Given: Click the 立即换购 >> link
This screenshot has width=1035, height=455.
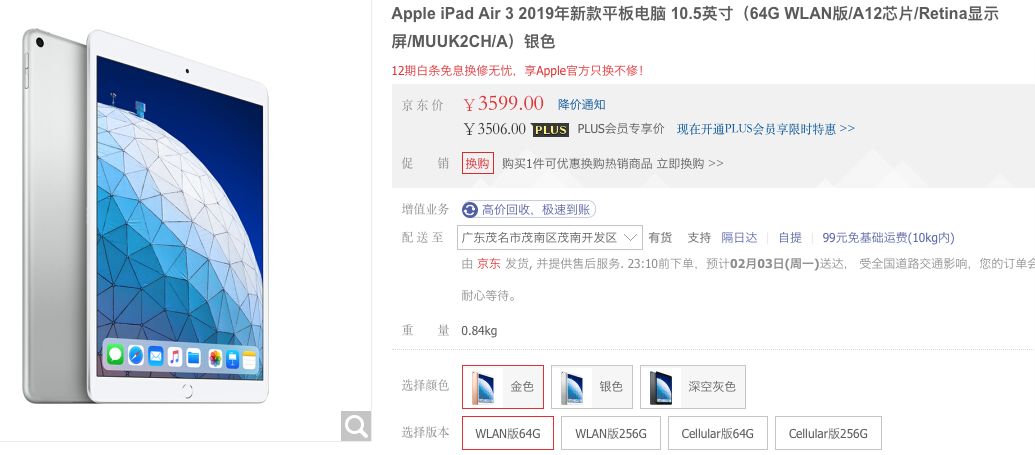Looking at the screenshot, I should 690,163.
